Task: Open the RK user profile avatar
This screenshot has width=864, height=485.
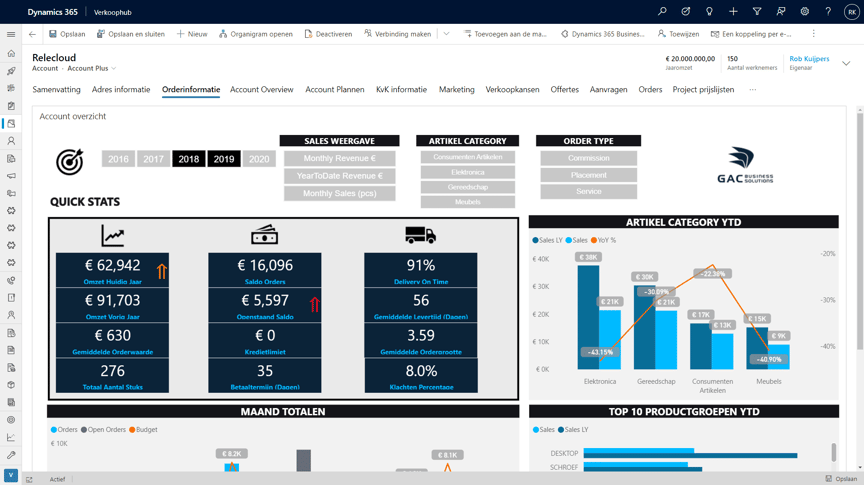Action: click(x=851, y=12)
